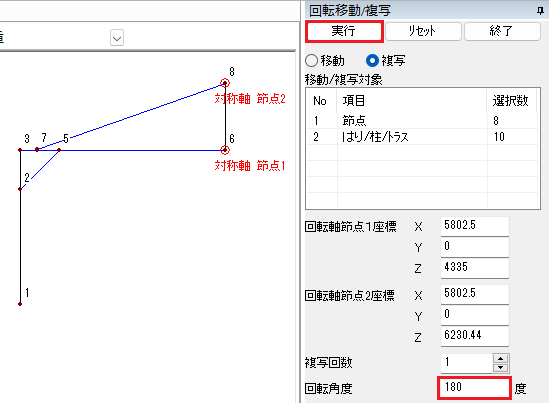Open the dropdown arrow above the canvas
Image resolution: width=549 pixels, height=403 pixels.
click(x=117, y=38)
